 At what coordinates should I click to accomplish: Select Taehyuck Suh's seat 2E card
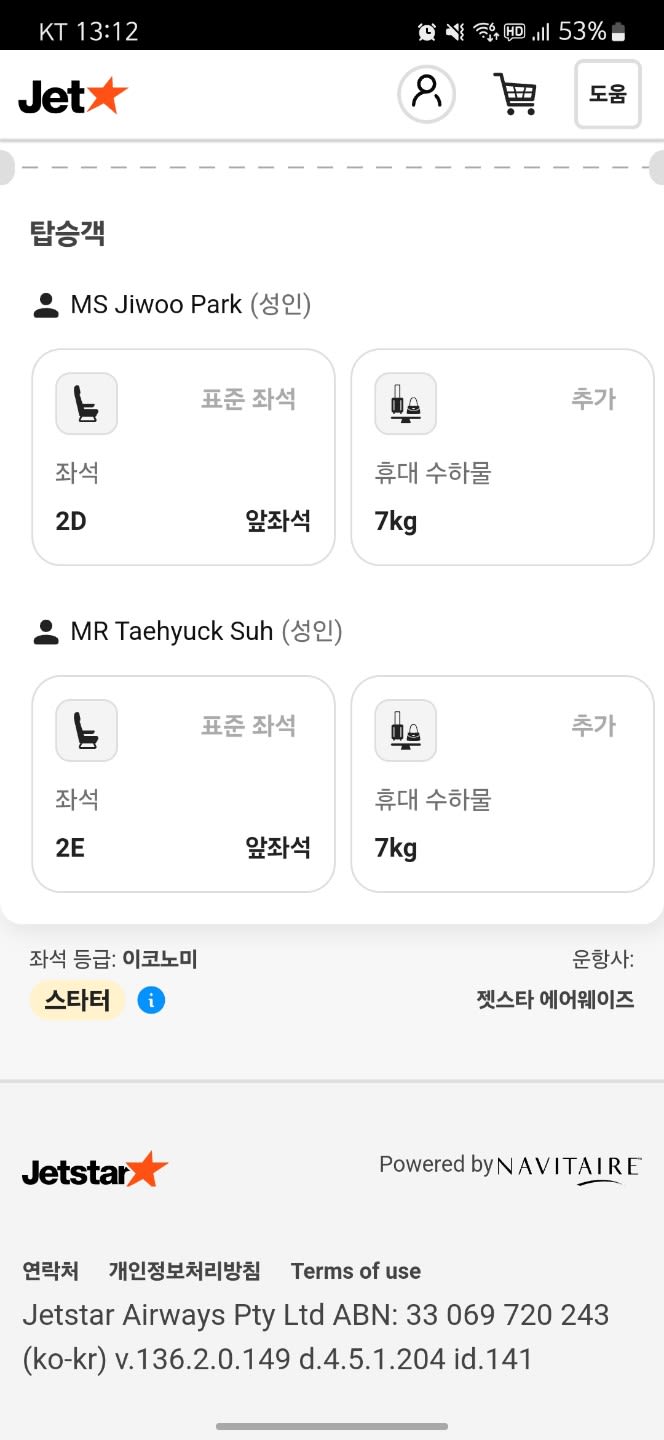[183, 783]
